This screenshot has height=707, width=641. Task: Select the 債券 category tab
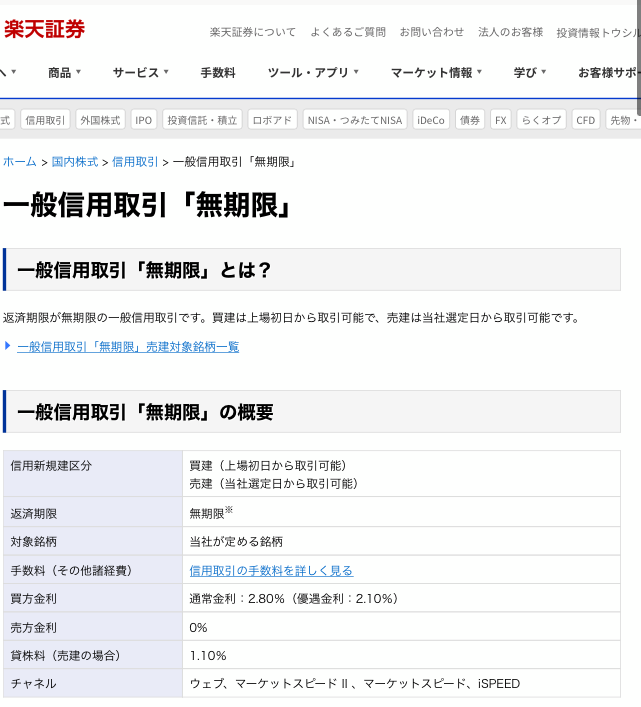coord(470,120)
